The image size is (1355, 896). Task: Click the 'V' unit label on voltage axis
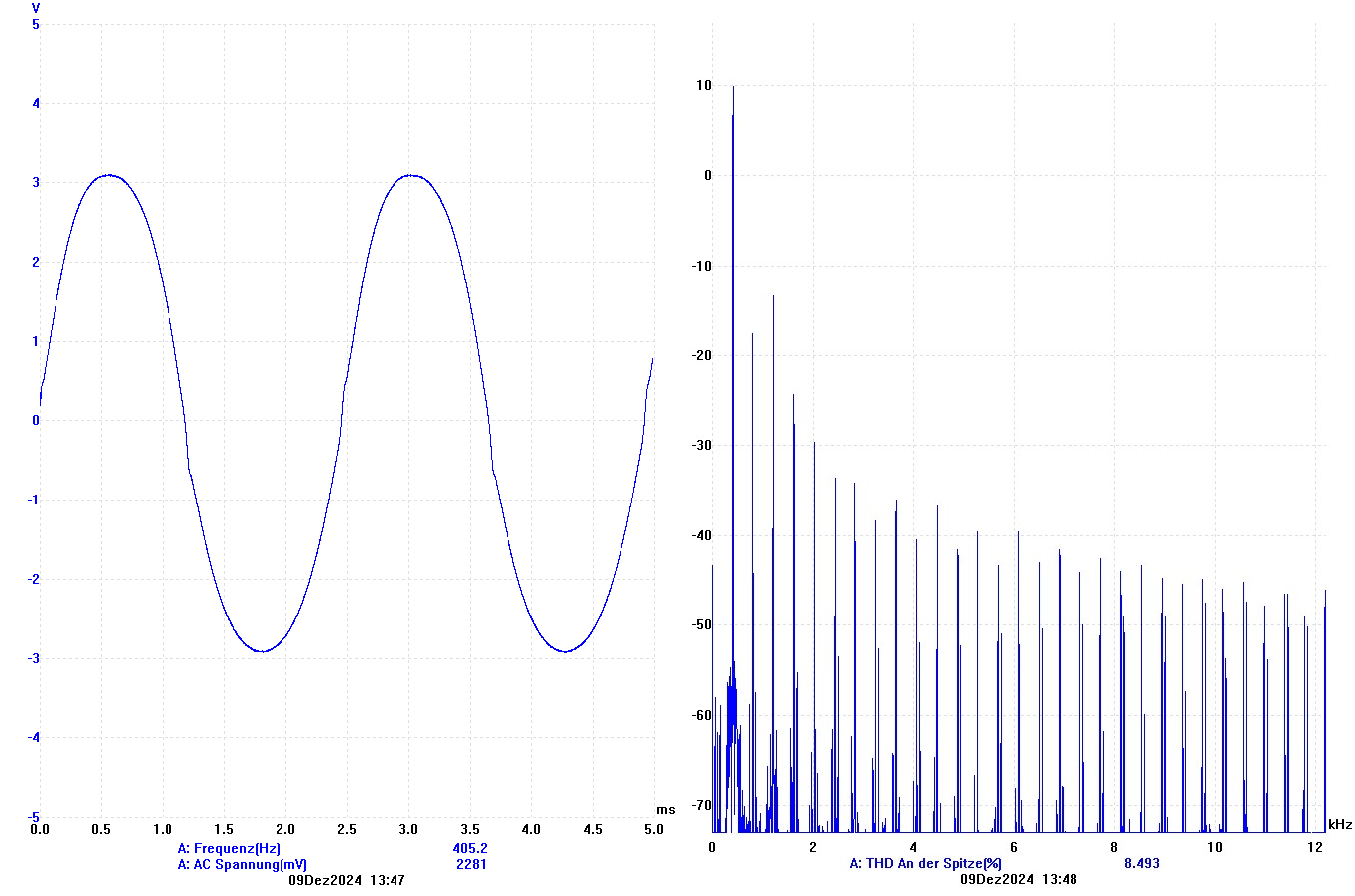(36, 8)
